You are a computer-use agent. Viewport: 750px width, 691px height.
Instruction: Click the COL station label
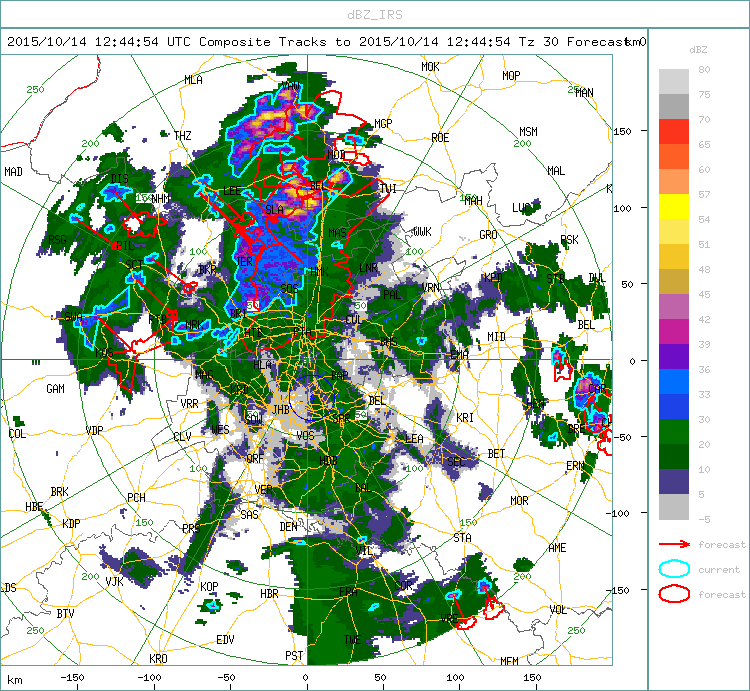point(17,434)
